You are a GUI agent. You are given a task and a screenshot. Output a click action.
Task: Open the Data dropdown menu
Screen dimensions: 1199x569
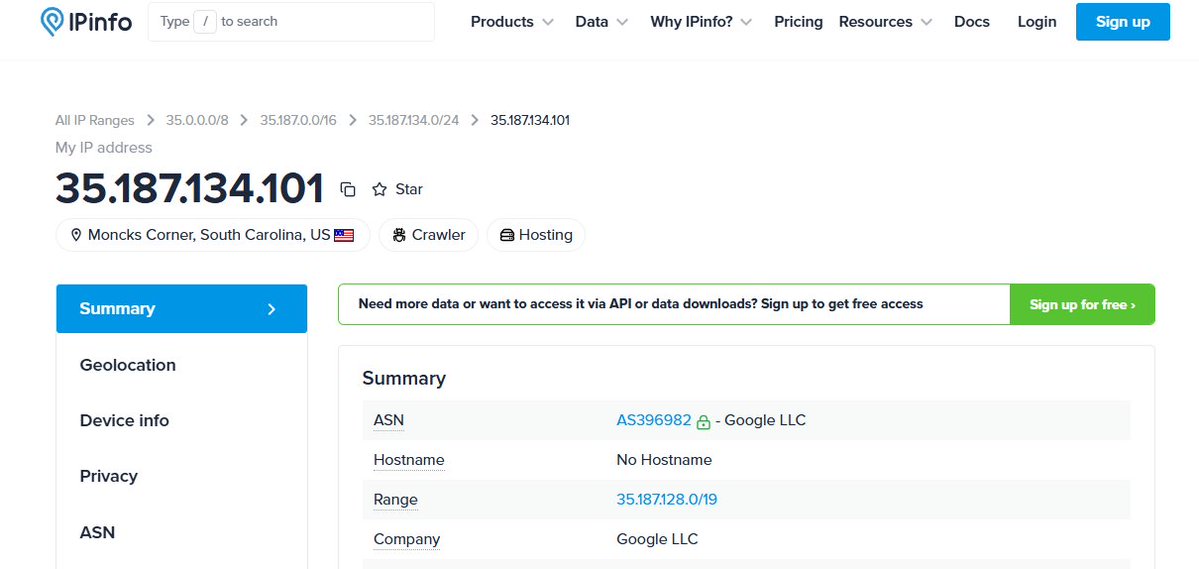[x=601, y=22]
